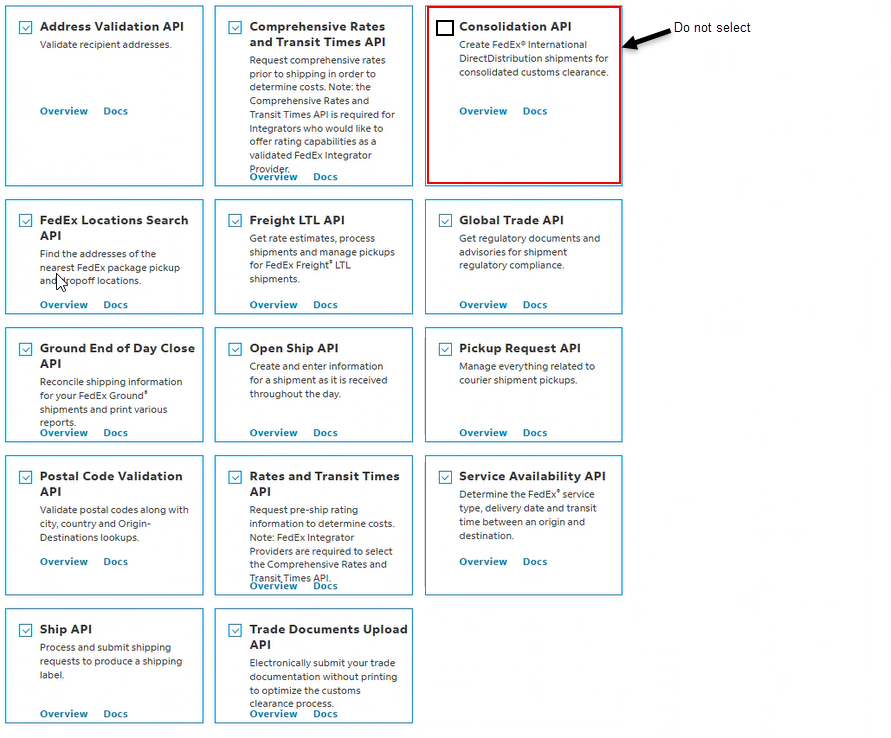Check the Consolidation API checkbox
891x738 pixels.
click(x=445, y=28)
